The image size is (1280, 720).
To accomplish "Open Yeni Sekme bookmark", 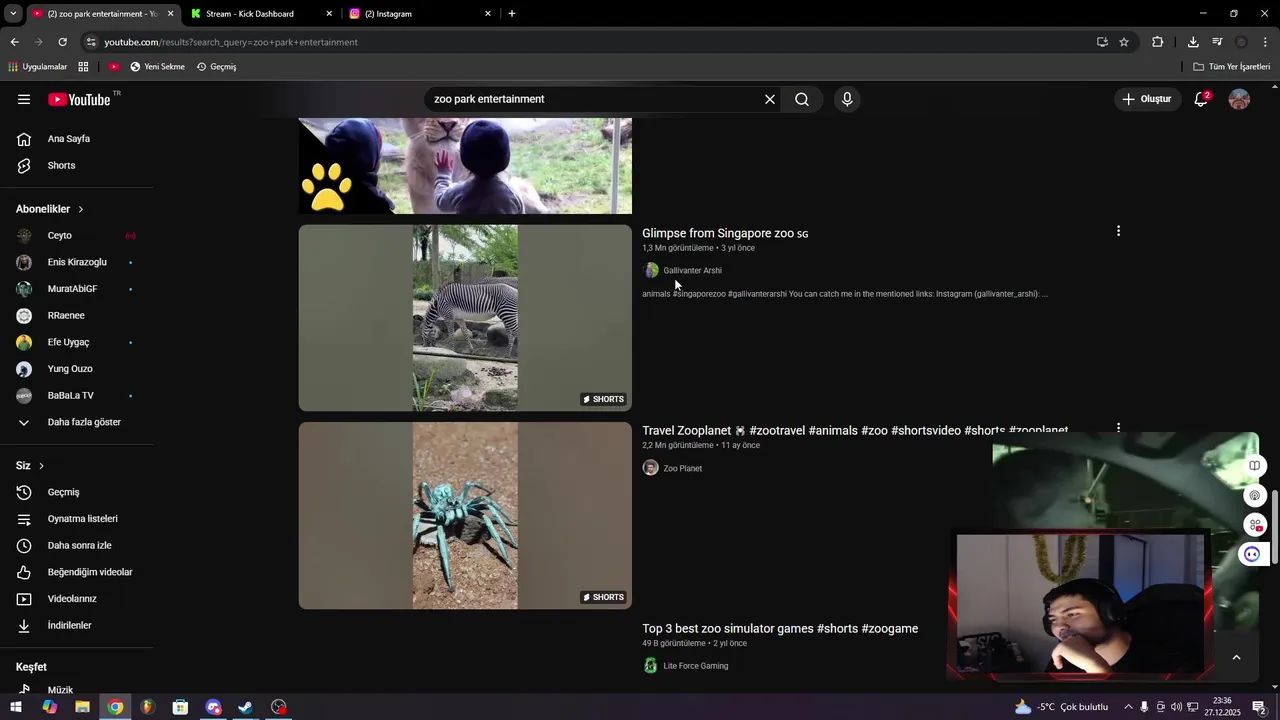I will pos(157,67).
